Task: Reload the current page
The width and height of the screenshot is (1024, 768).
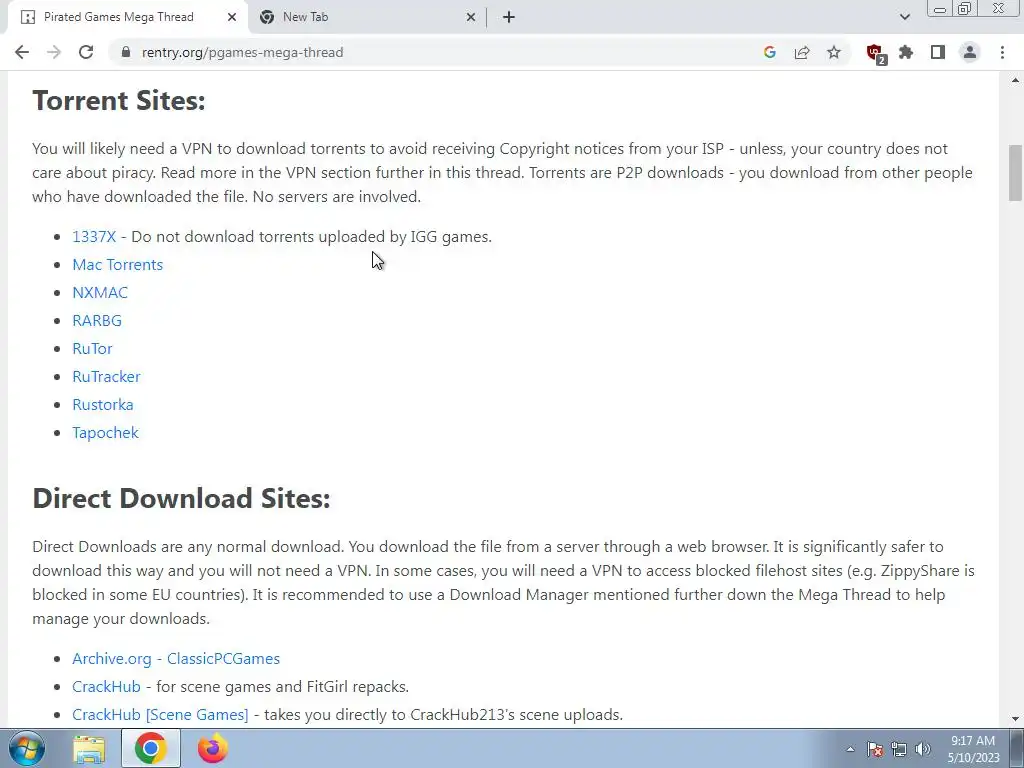Action: tap(86, 52)
